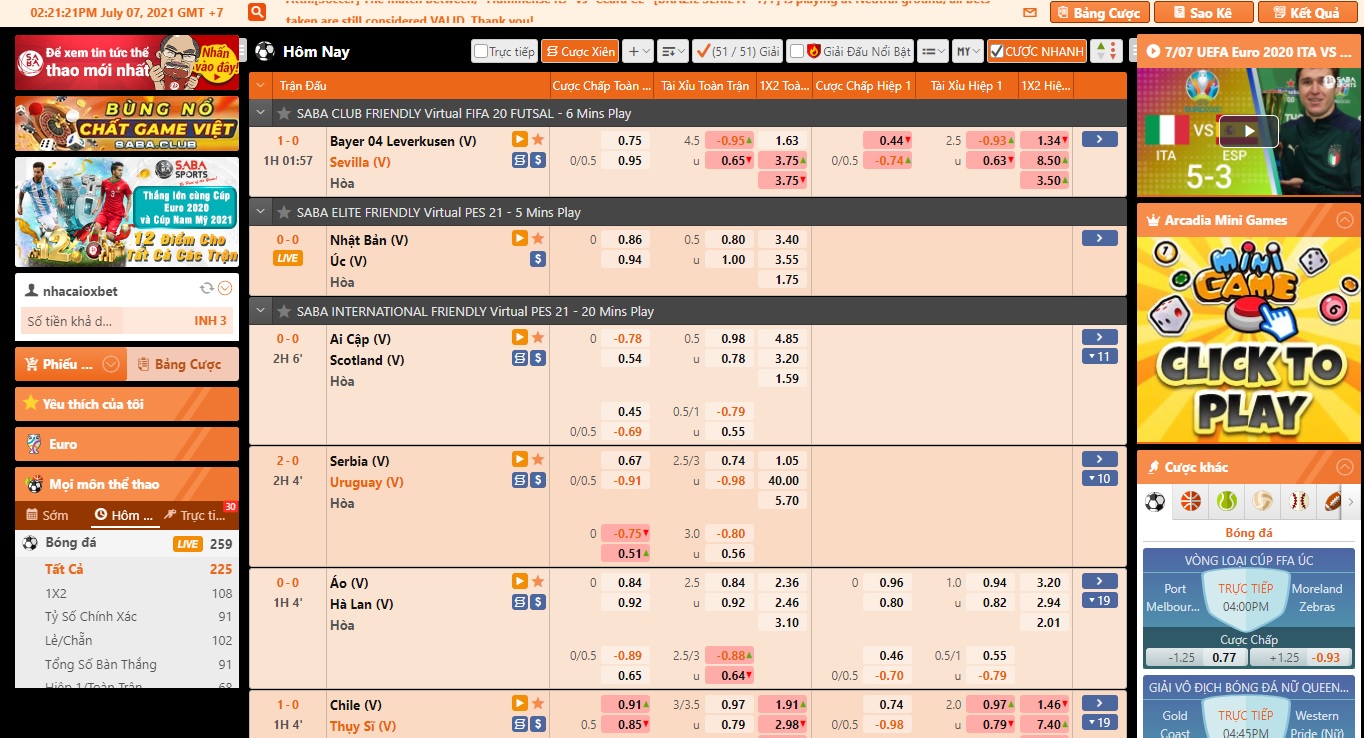Collapse the SABA ELITE FRIENDLY league section

[262, 212]
